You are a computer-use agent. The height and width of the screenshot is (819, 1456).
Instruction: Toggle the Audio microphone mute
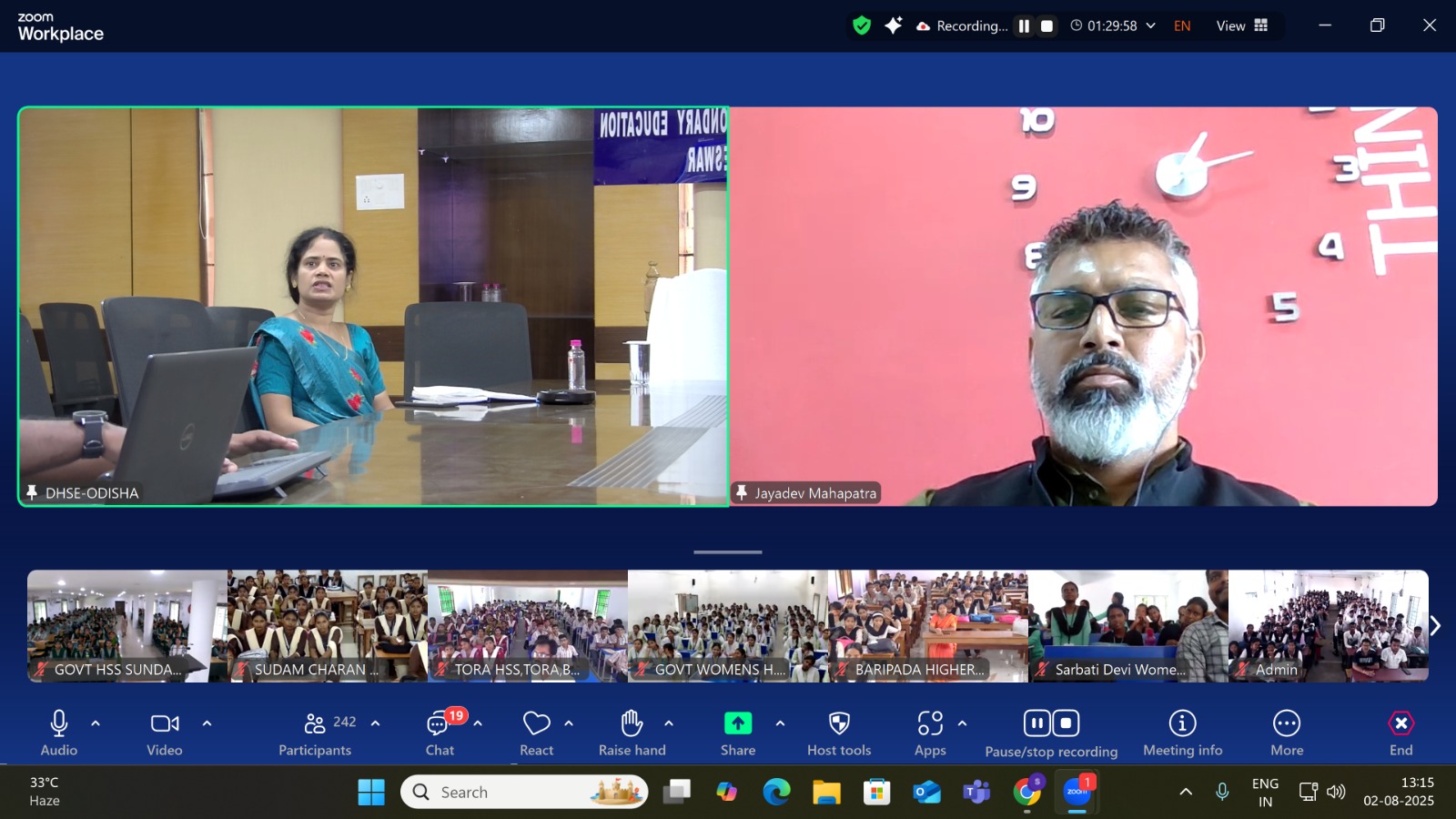click(59, 733)
